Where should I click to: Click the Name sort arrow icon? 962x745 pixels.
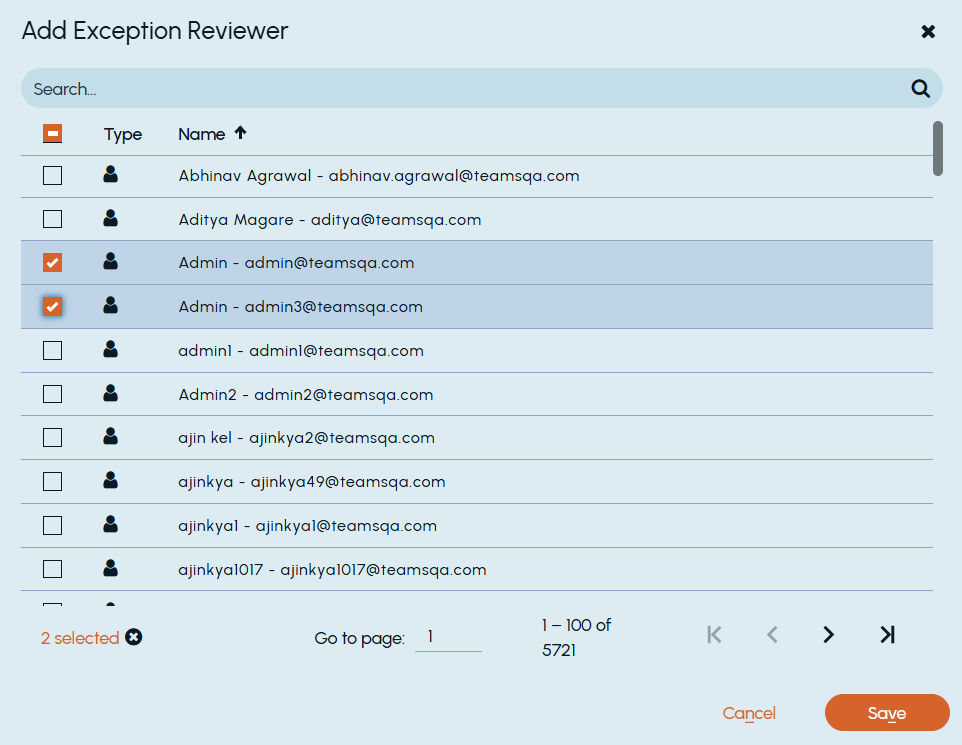[240, 133]
